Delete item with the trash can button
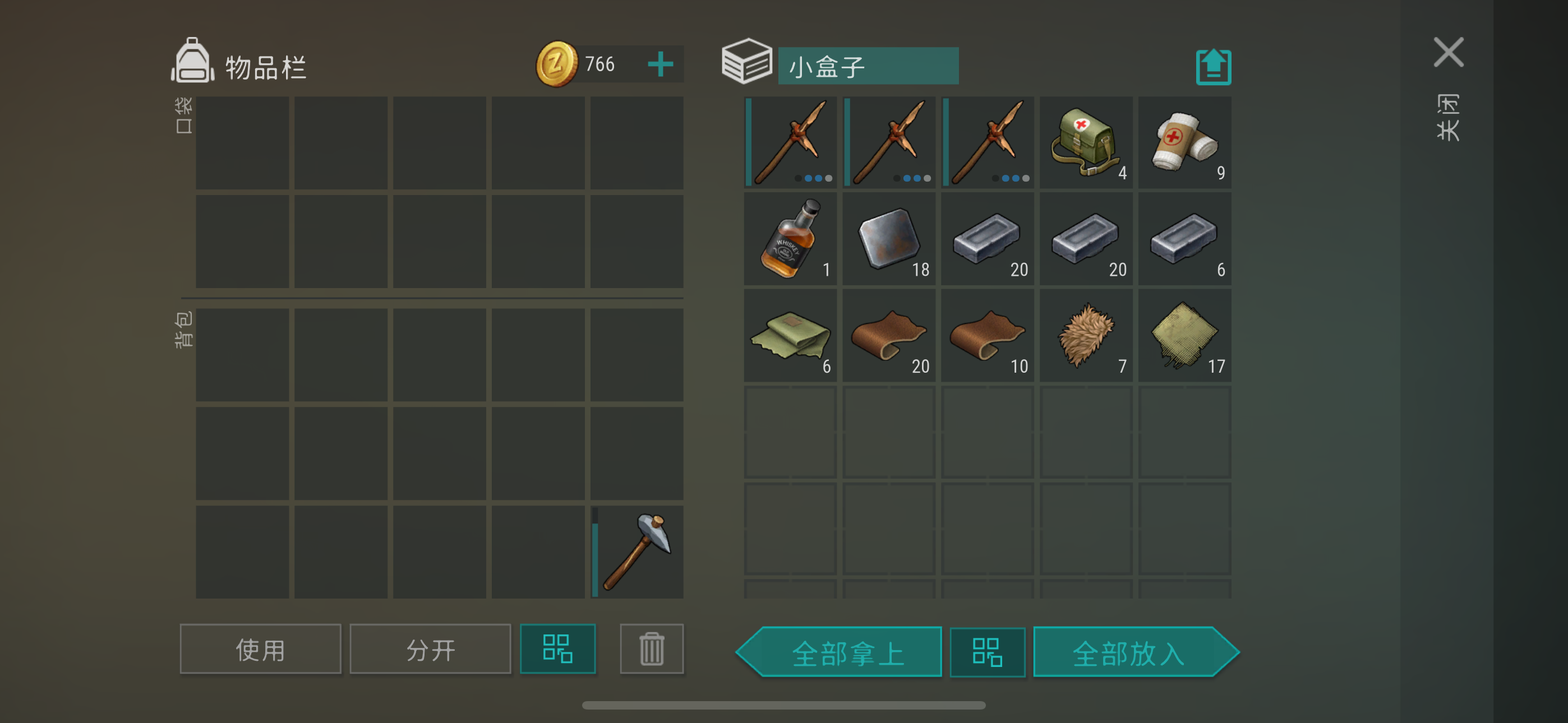1568x723 pixels. pyautogui.click(x=651, y=649)
